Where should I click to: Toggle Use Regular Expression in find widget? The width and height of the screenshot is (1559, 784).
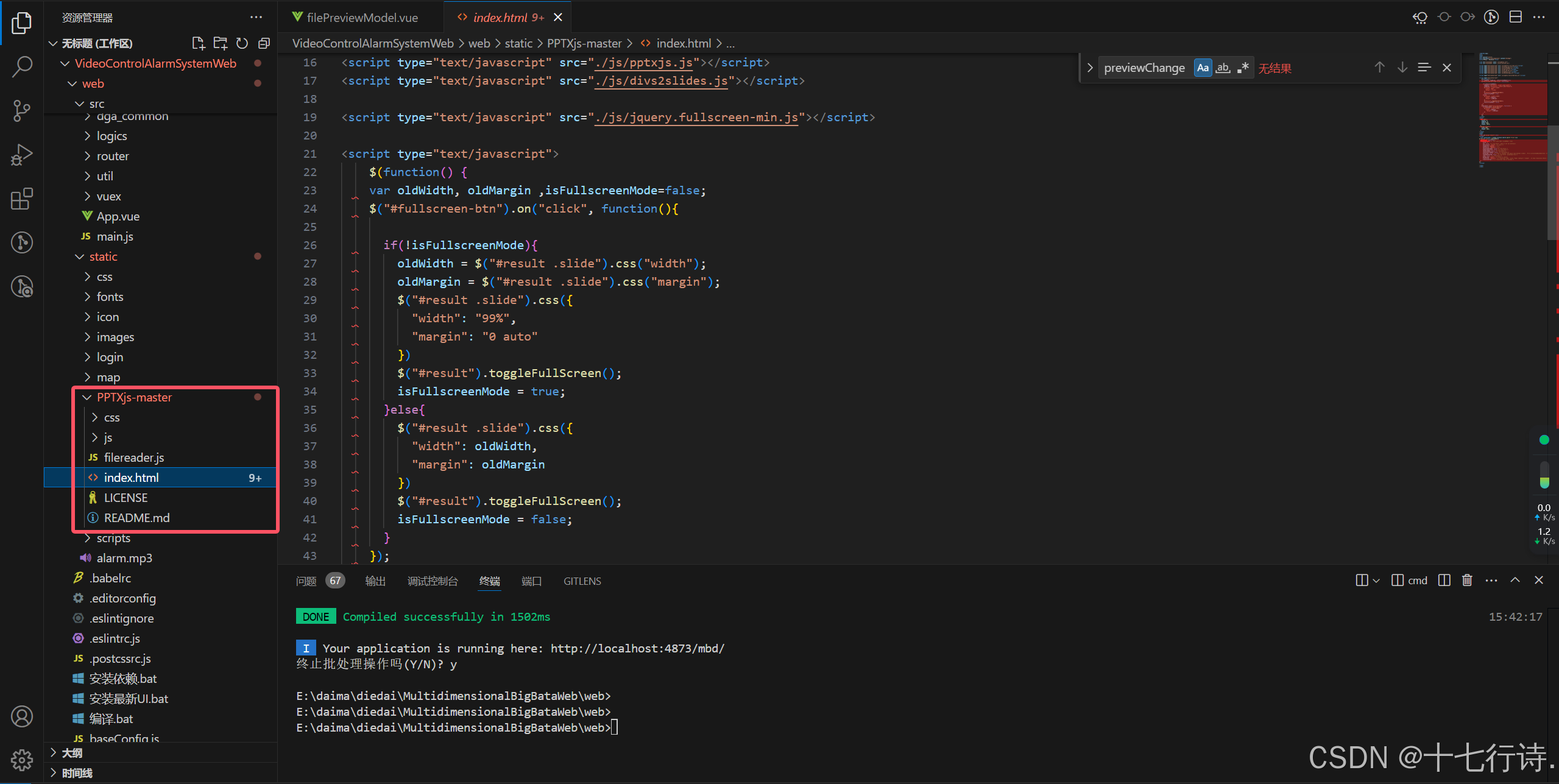coord(1243,68)
